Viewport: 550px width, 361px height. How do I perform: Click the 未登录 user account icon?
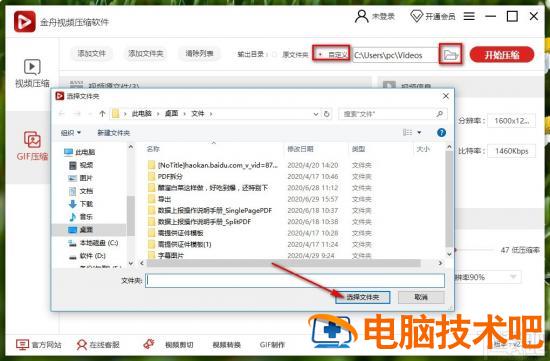(362, 16)
